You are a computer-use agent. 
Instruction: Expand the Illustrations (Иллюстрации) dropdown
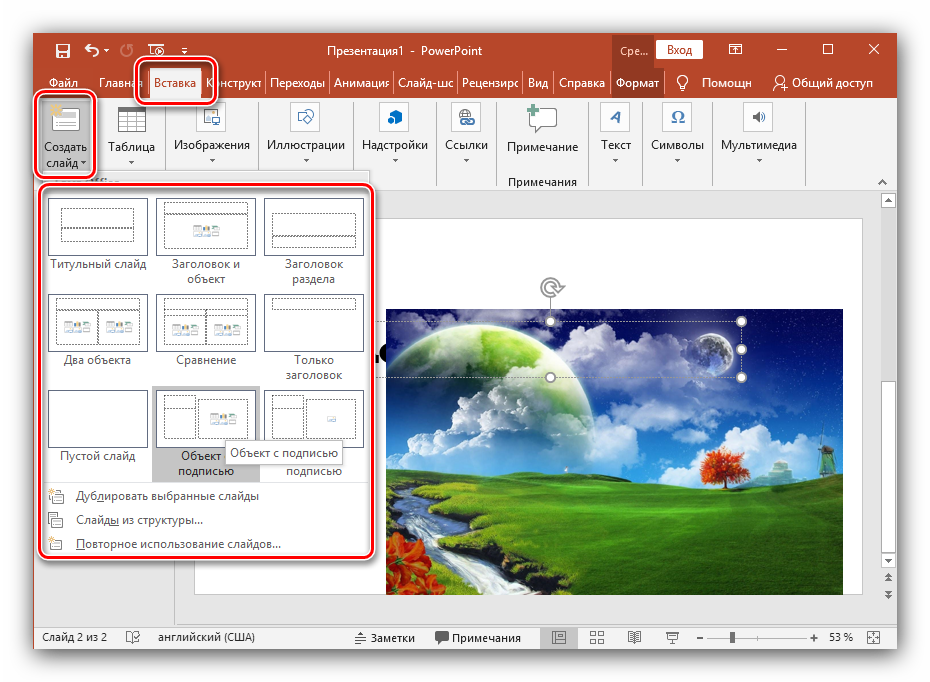click(305, 146)
